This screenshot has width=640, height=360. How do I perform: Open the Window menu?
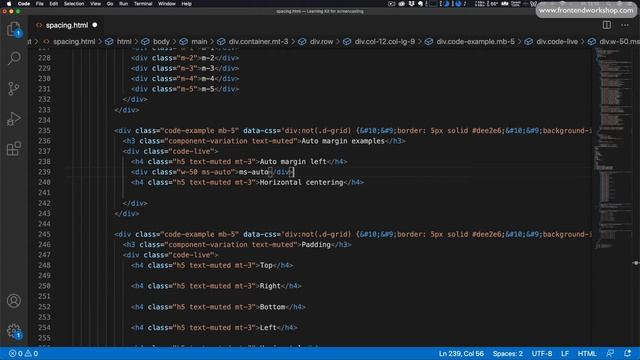pos(167,4)
